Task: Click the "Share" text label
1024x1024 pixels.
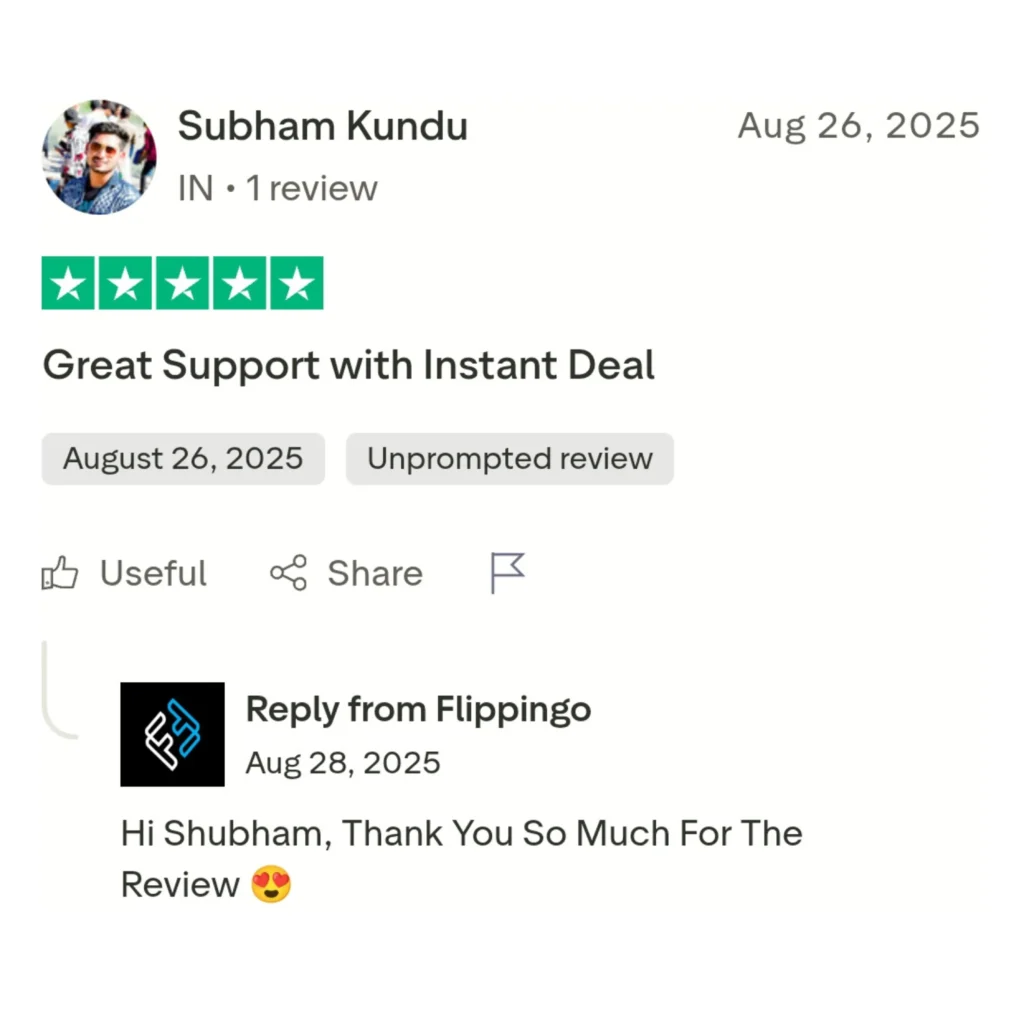Action: pyautogui.click(x=375, y=574)
